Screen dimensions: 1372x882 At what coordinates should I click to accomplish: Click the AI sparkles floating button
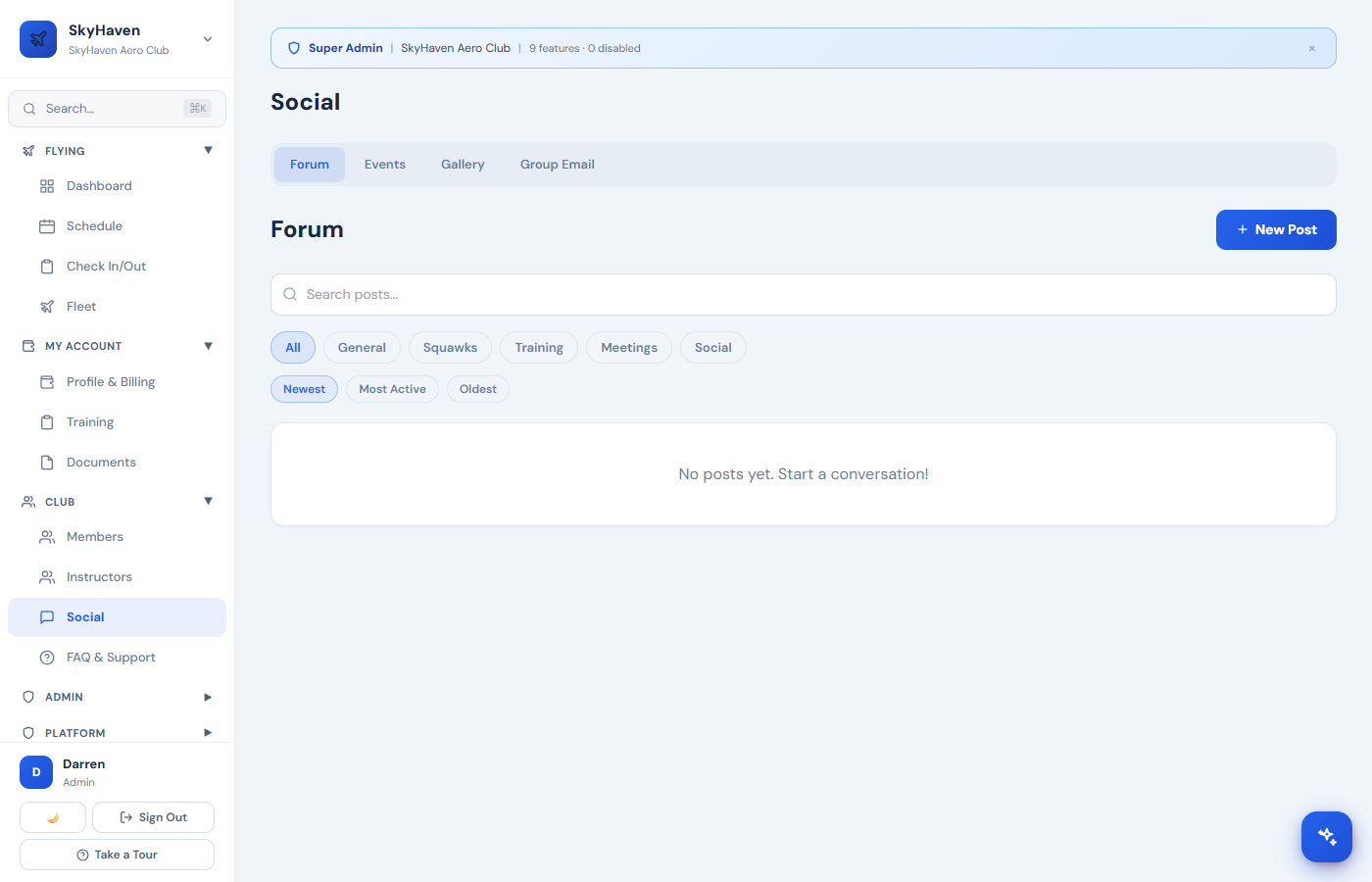pyautogui.click(x=1326, y=836)
